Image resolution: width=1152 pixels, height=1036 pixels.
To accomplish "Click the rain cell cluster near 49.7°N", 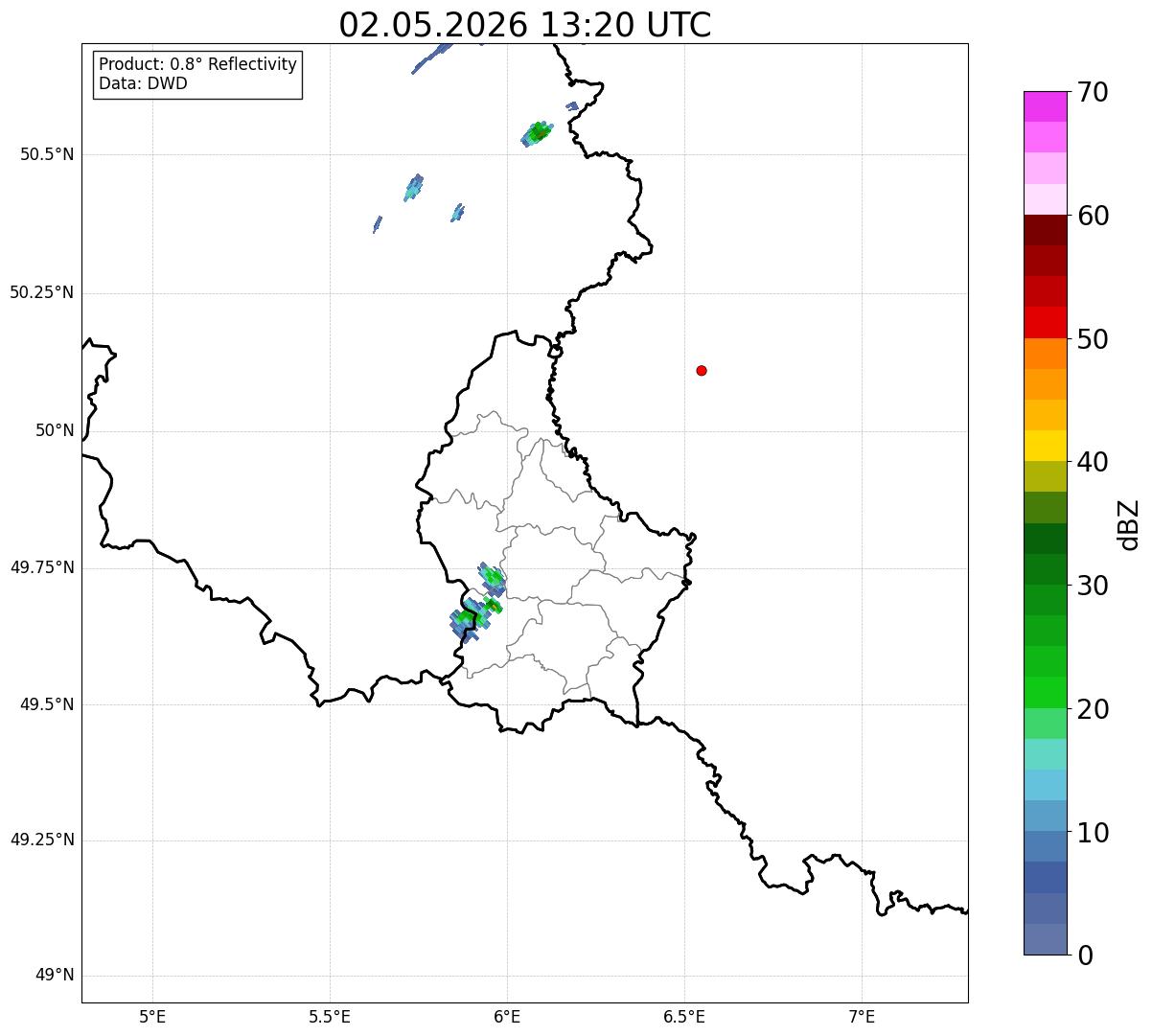I will [477, 603].
